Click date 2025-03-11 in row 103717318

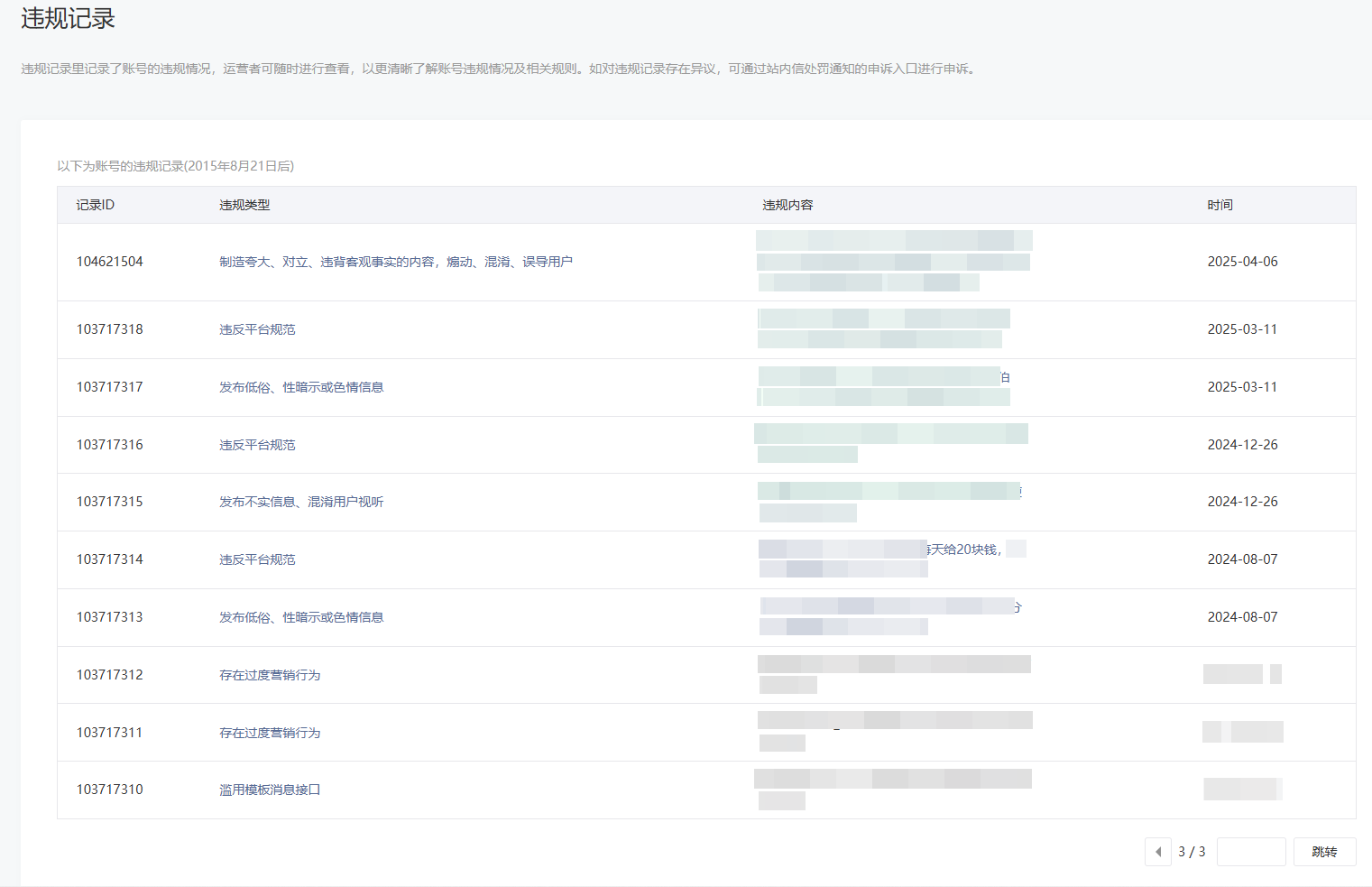[x=1242, y=329]
